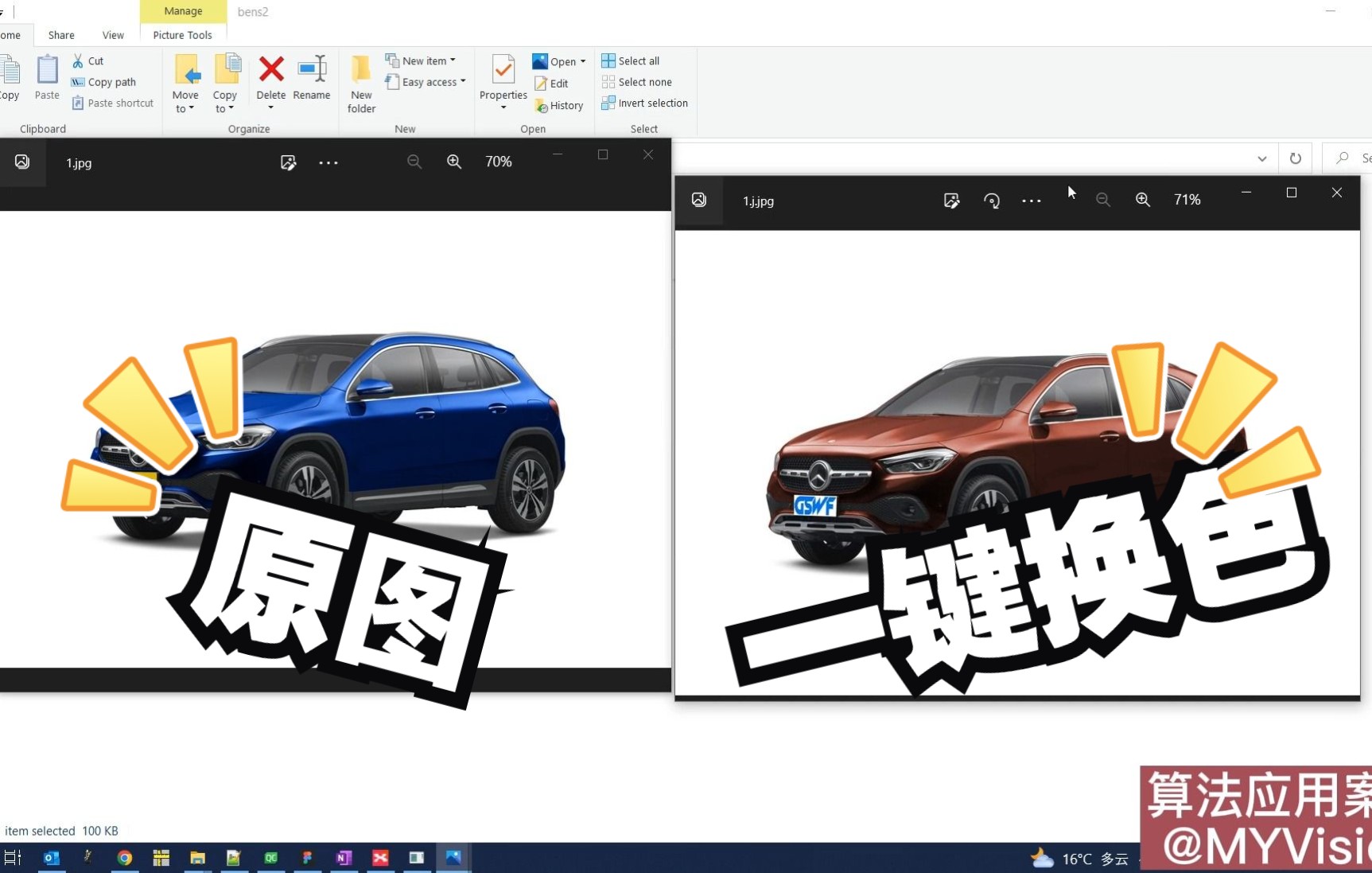
Task: Zoom in on the 1.j.jpg window
Action: pyautogui.click(x=1143, y=200)
